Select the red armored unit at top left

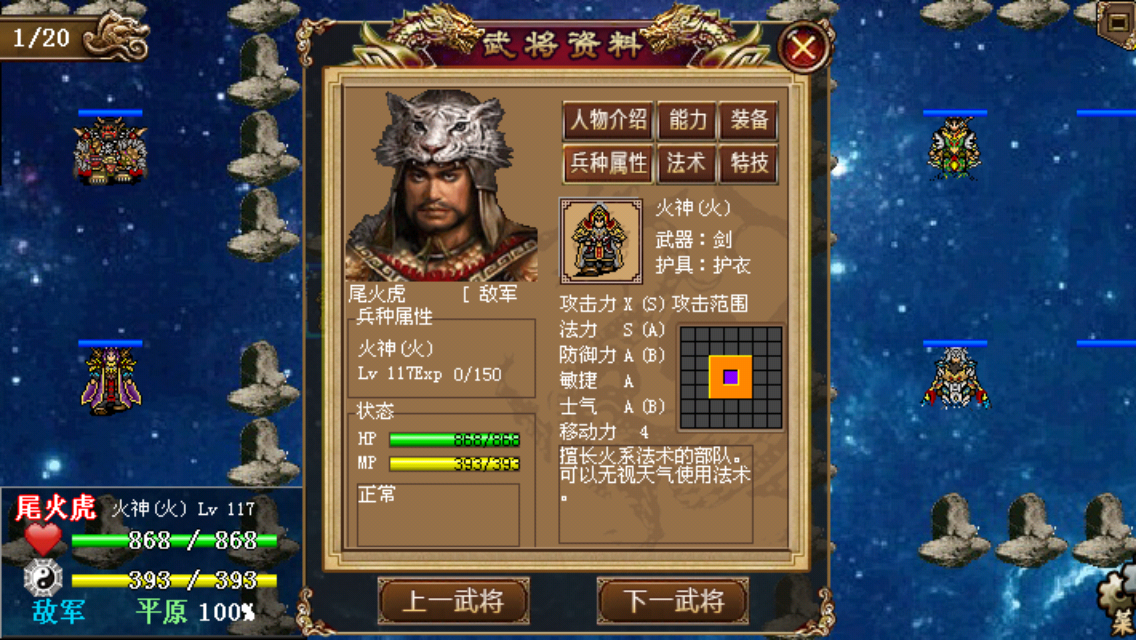tap(110, 151)
